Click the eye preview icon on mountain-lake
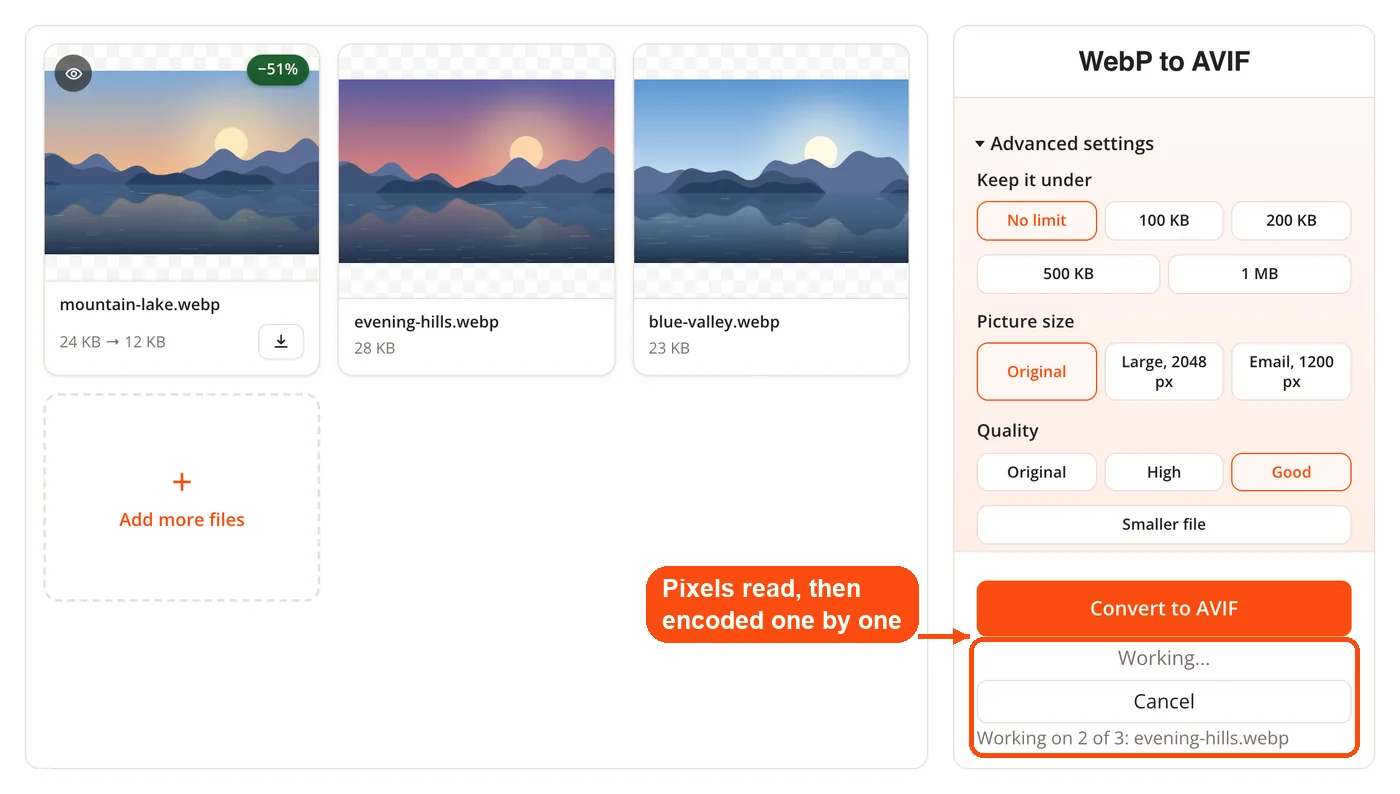 pos(73,73)
